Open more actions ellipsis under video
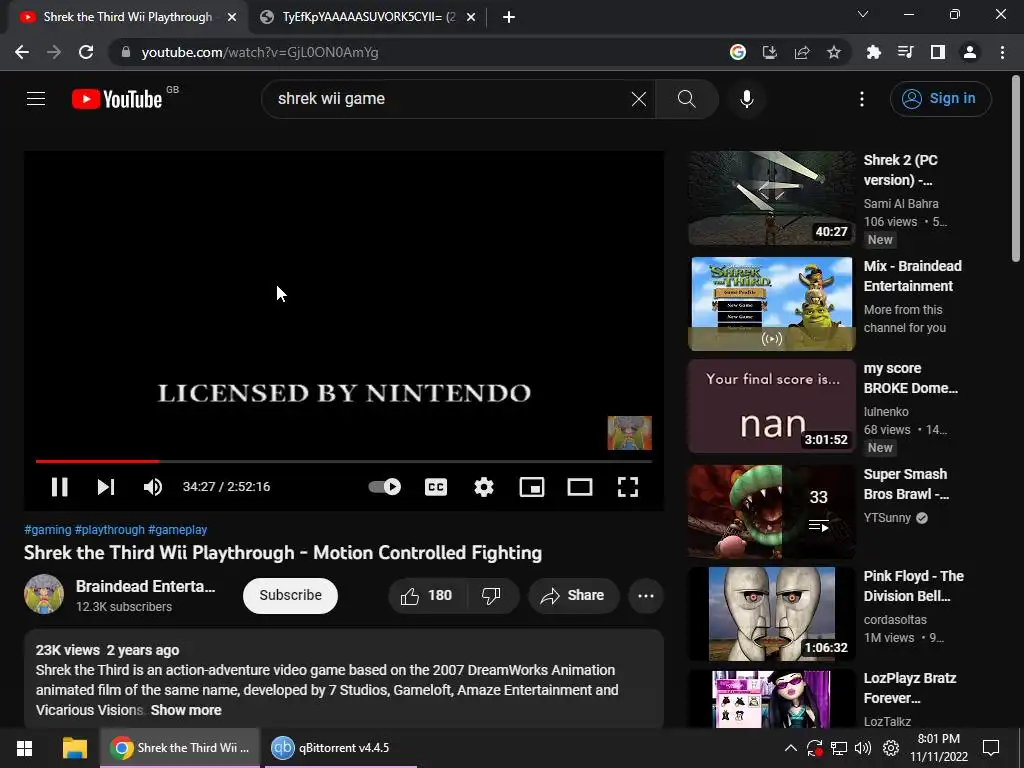 tap(646, 596)
